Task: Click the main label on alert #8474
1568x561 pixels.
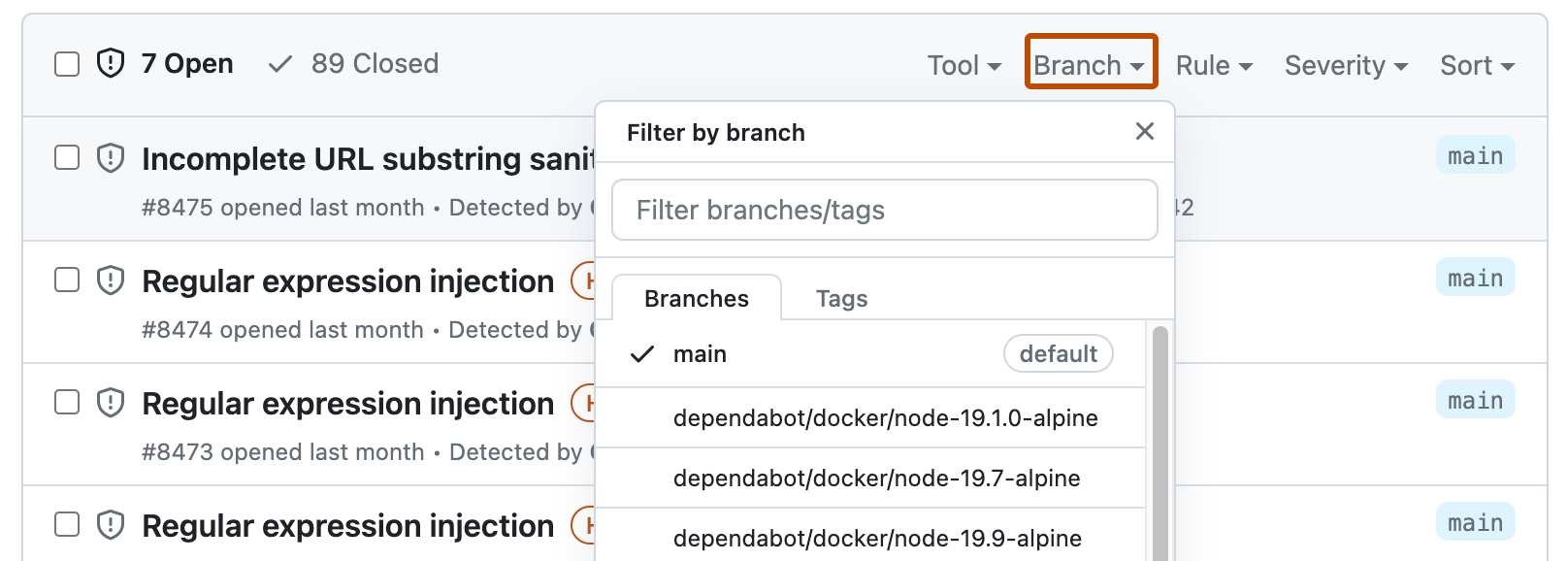Action: [x=1474, y=279]
